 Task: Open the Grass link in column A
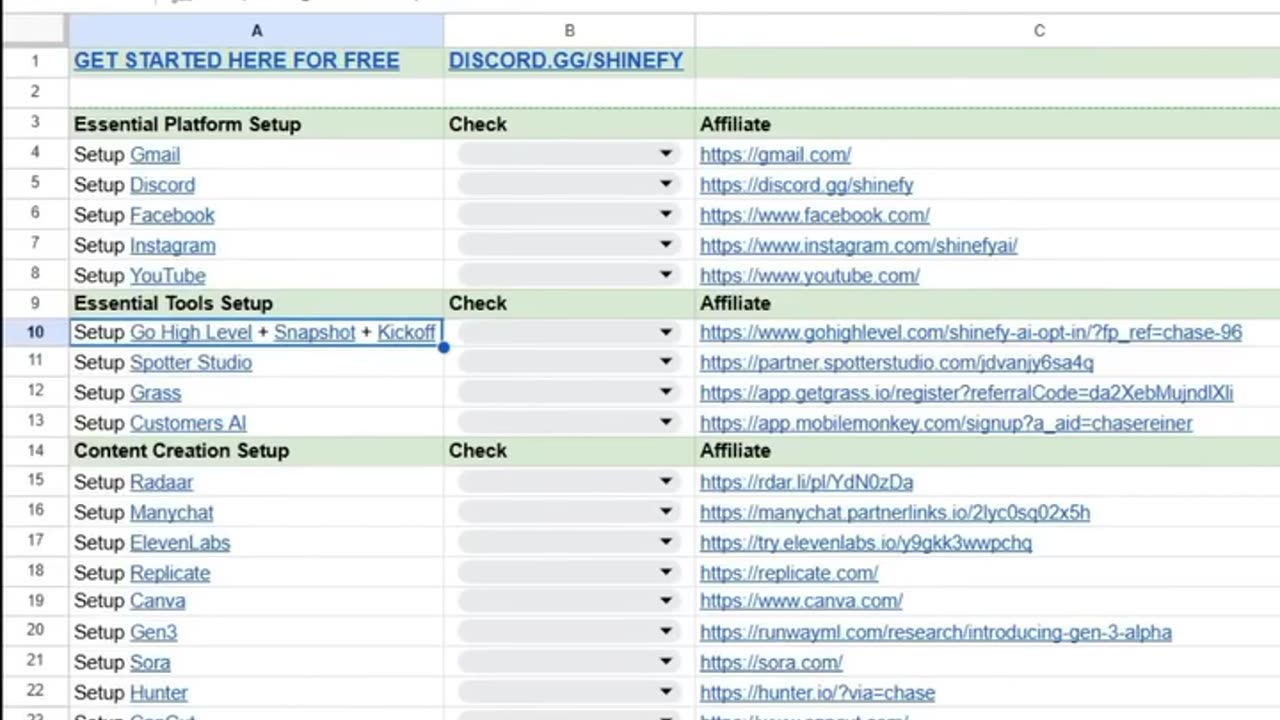(x=155, y=392)
